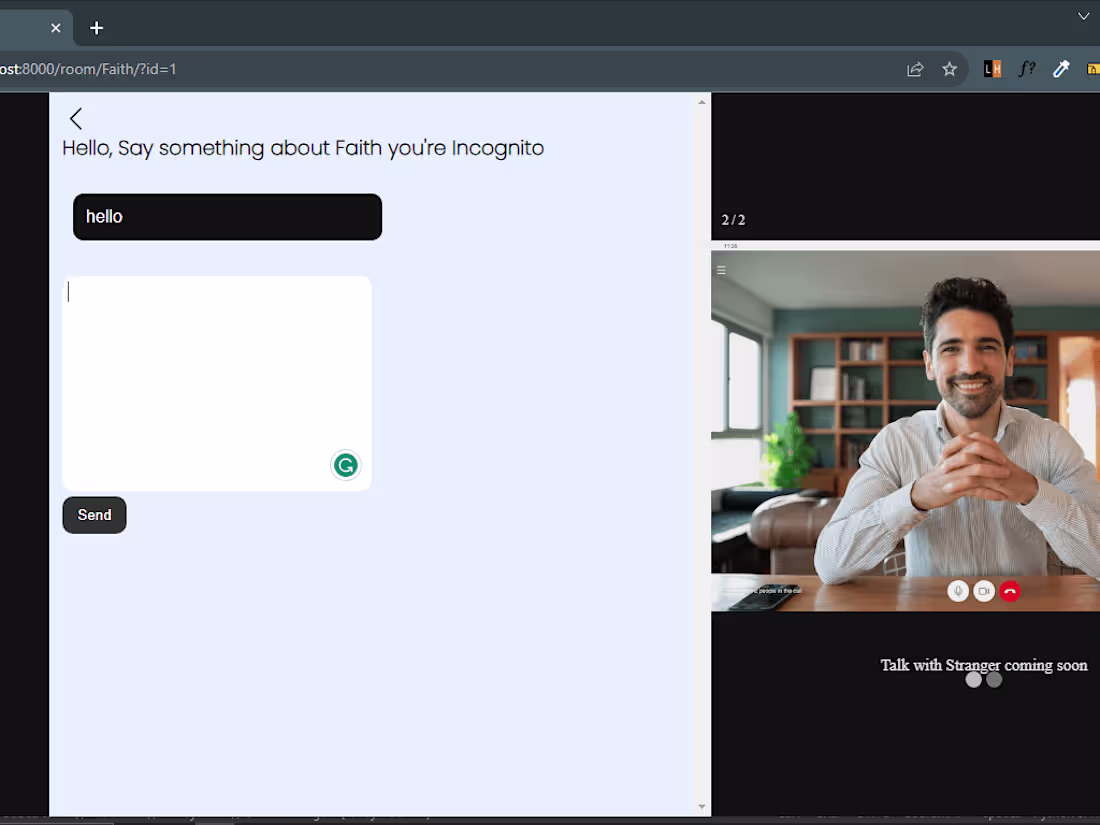Click the share page icon in address bar
Screen dimensions: 1100x825
[915, 69]
